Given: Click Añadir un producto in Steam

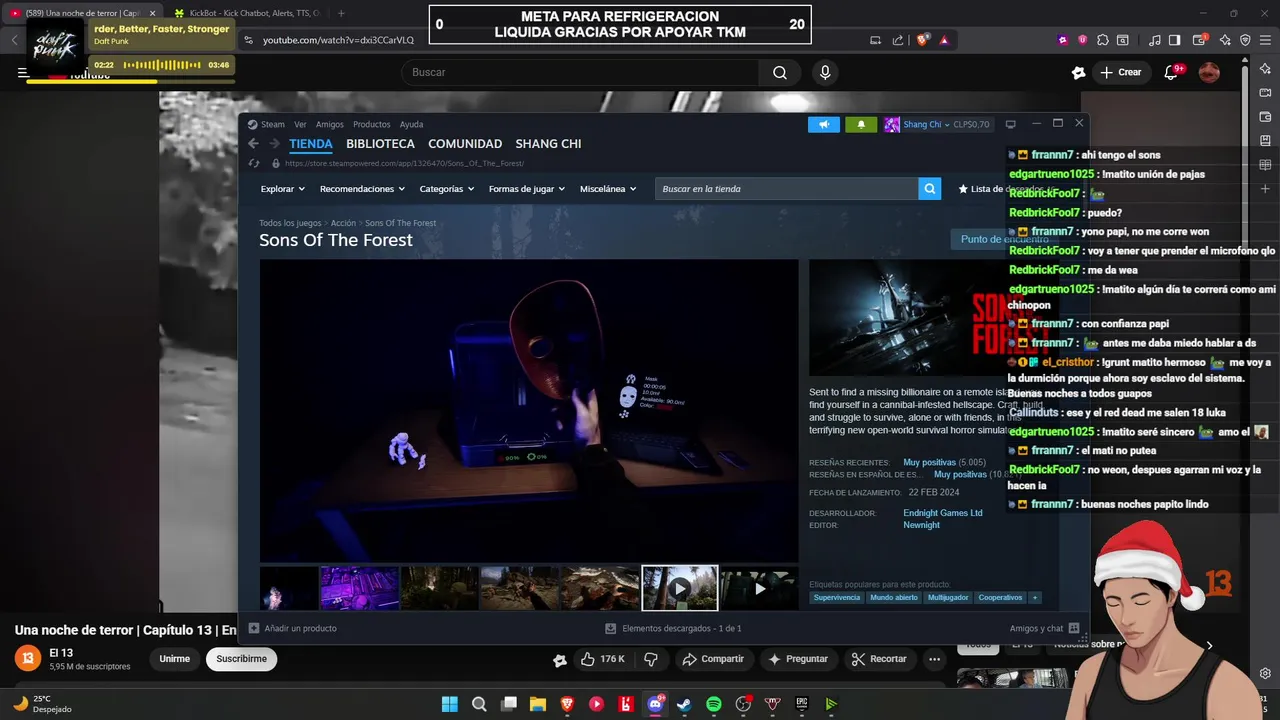Looking at the screenshot, I should point(293,628).
